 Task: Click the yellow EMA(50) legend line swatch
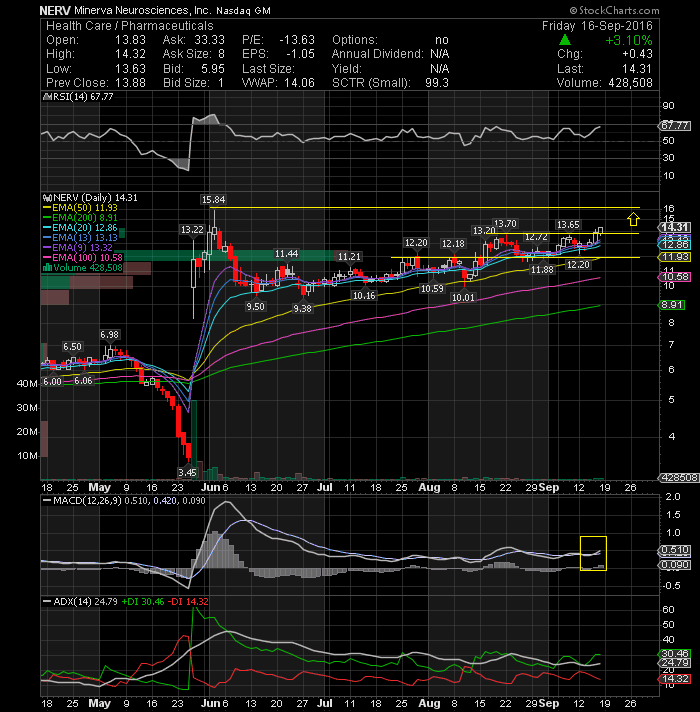(x=47, y=208)
